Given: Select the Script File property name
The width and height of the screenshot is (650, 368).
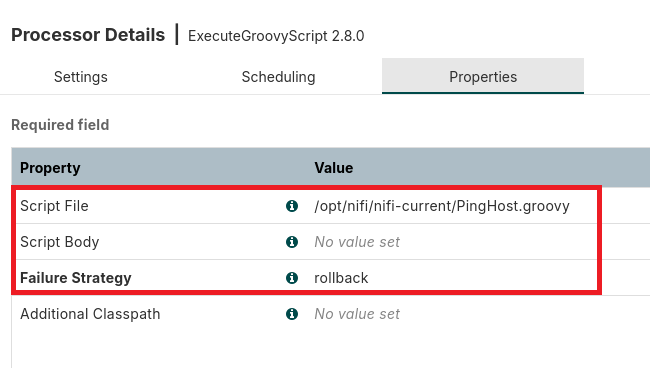Looking at the screenshot, I should [x=54, y=206].
